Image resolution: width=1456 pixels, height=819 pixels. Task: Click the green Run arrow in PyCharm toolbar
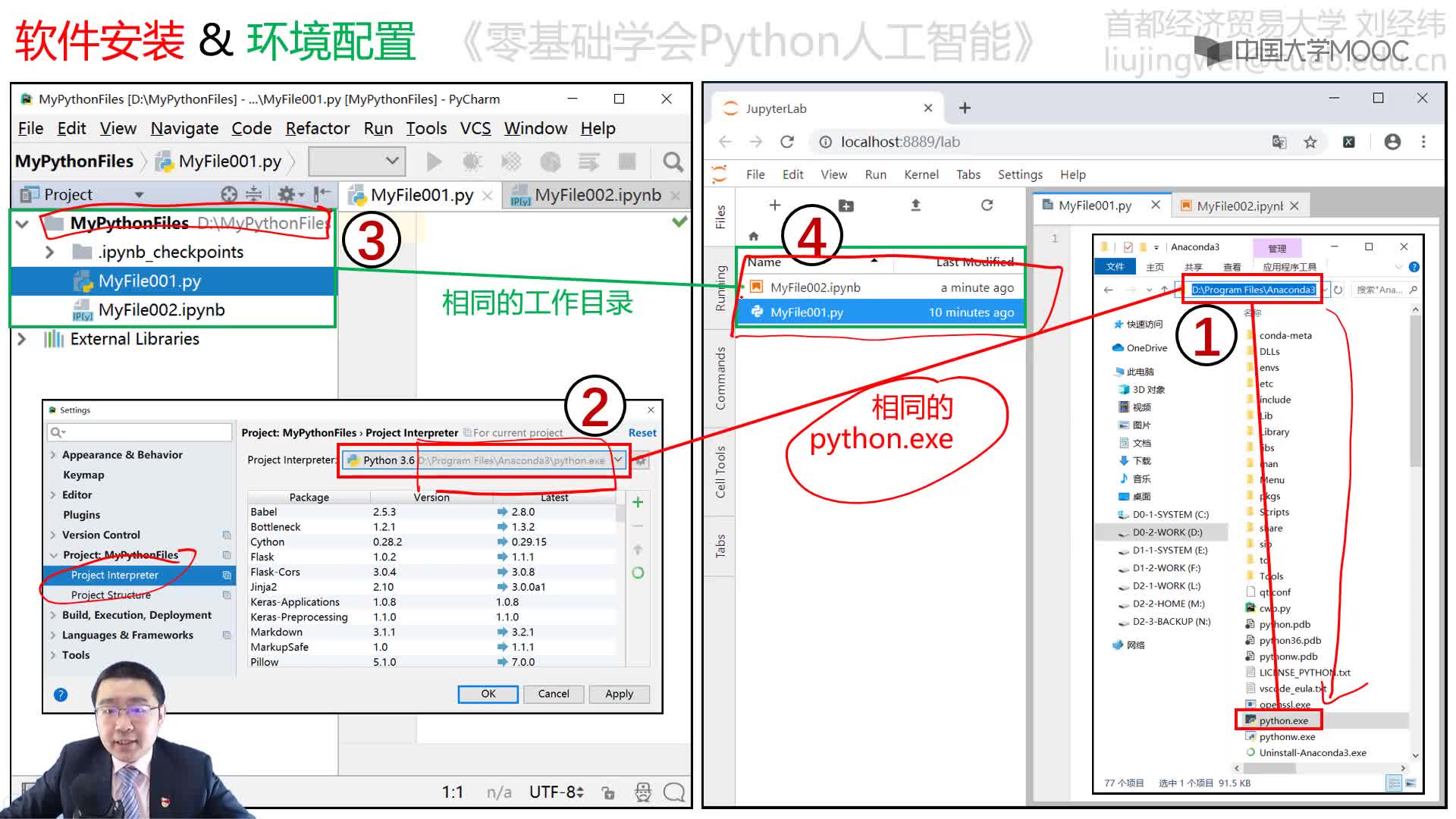click(x=434, y=162)
